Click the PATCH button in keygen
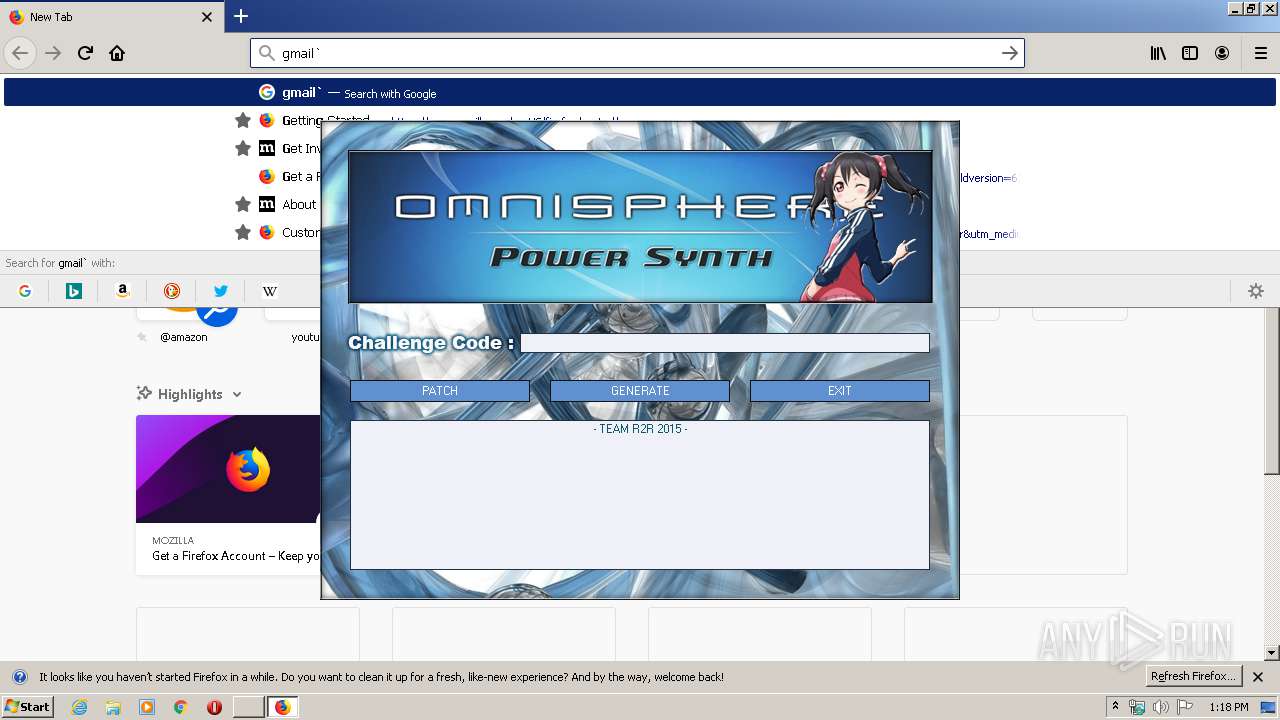 (440, 391)
